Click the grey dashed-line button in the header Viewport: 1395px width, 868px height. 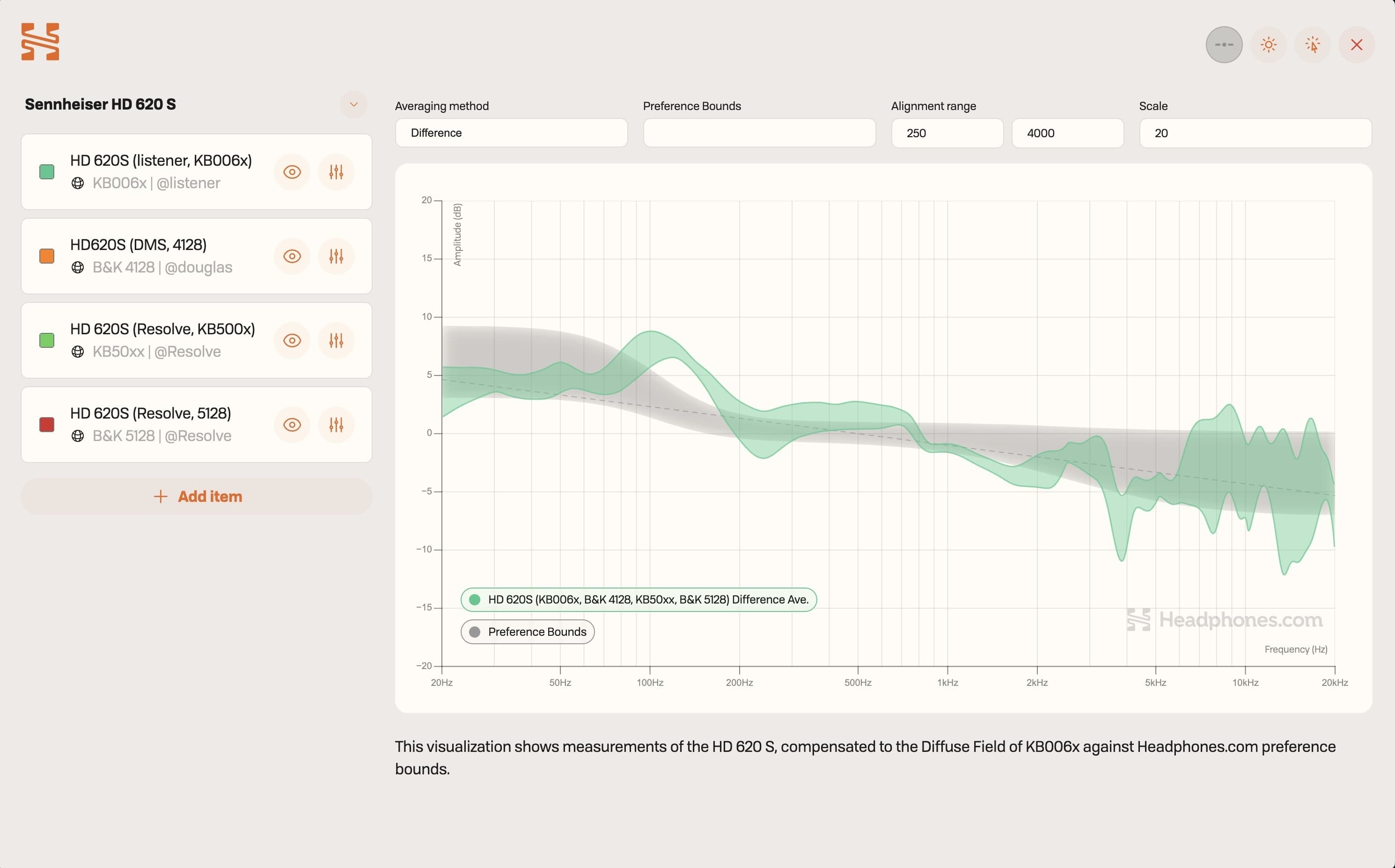[1224, 45]
